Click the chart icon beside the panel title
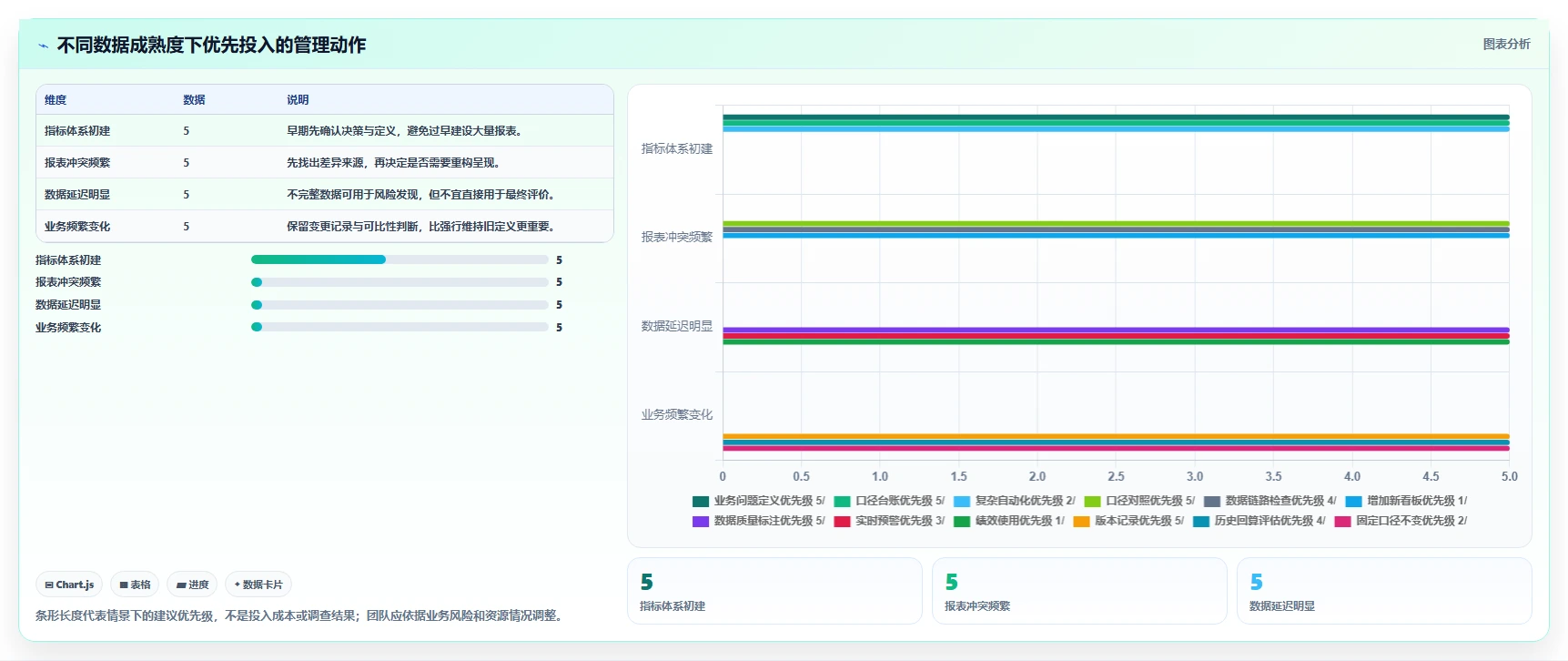 [x=43, y=46]
